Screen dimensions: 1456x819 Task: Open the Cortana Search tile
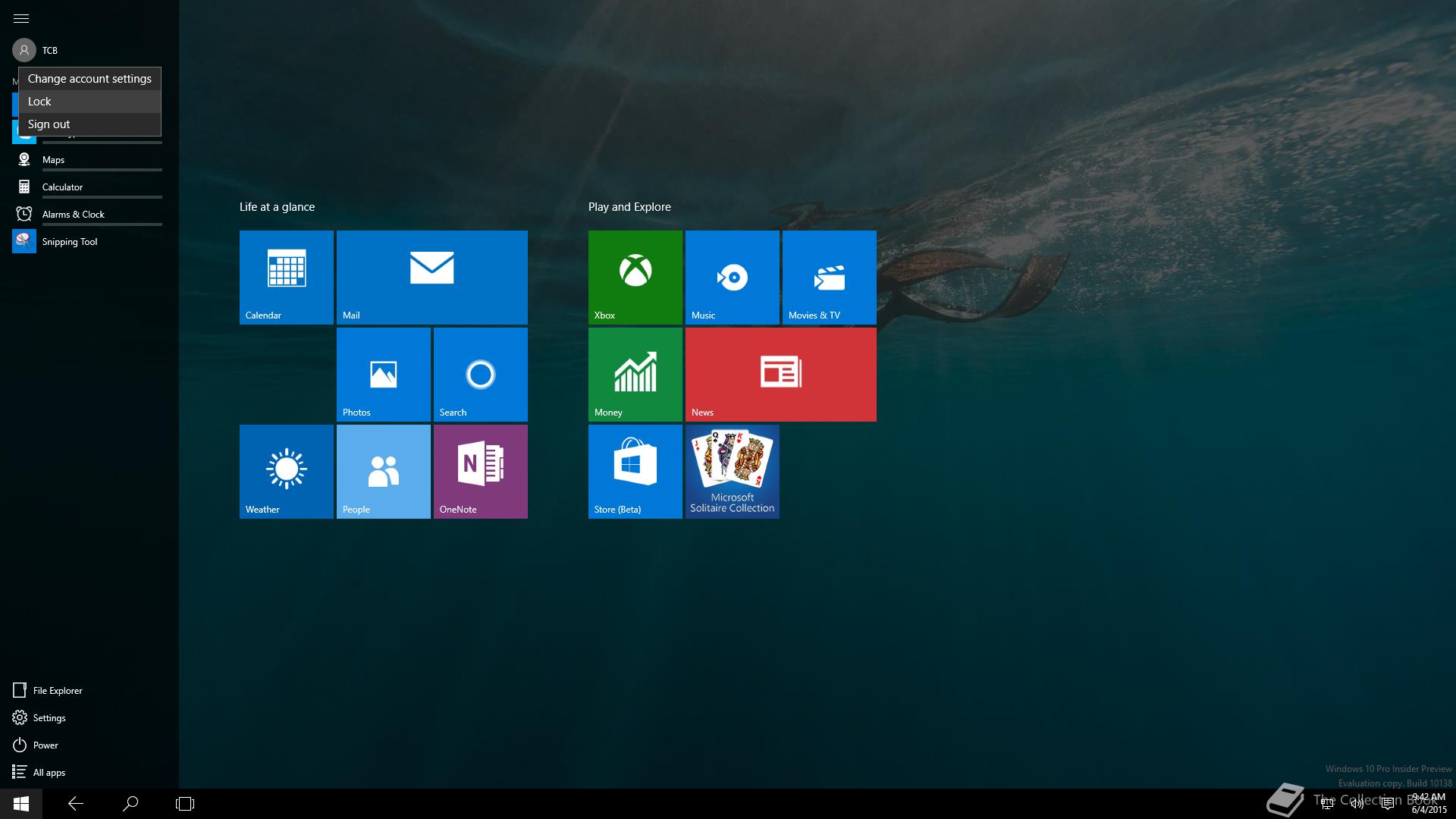(x=480, y=375)
